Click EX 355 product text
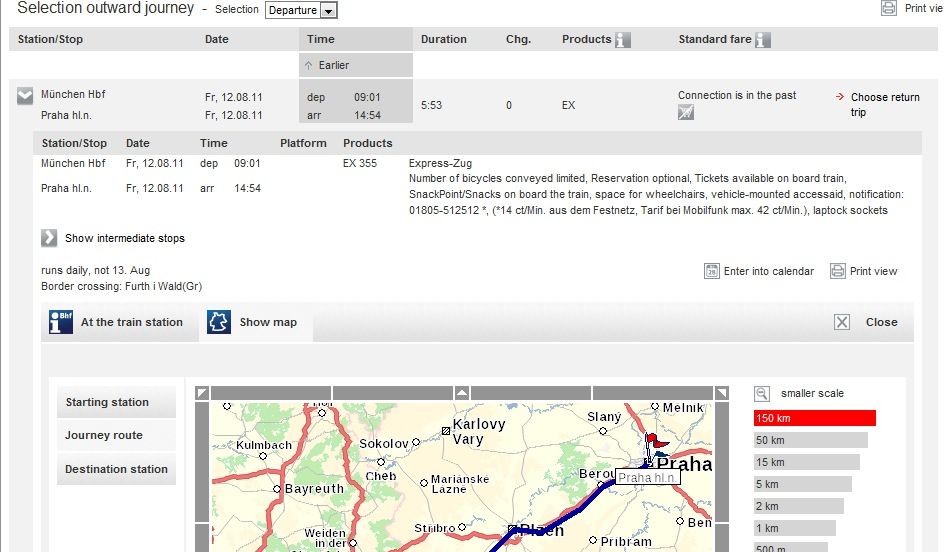This screenshot has width=944, height=552. tap(360, 163)
